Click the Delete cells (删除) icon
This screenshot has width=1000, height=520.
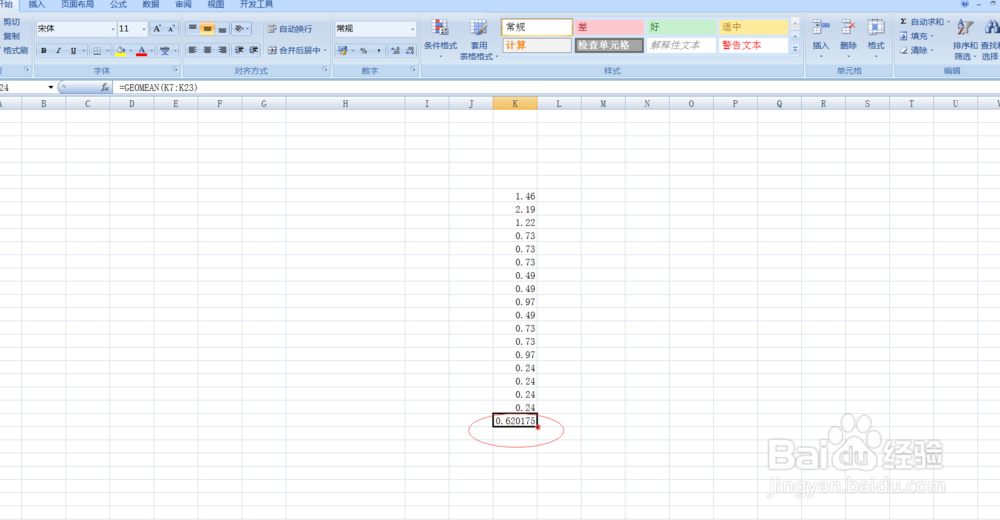click(x=848, y=27)
